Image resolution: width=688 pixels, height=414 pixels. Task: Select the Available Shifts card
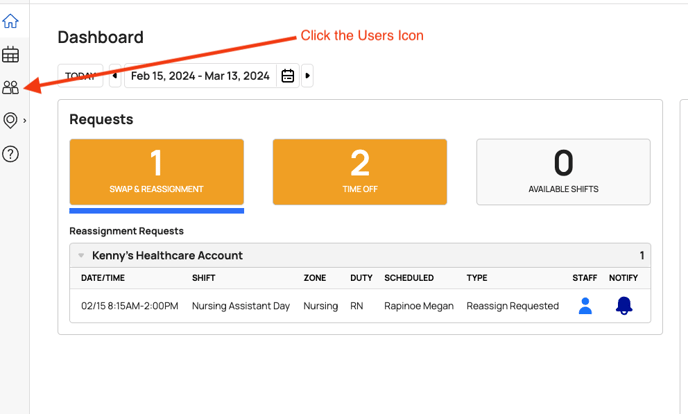(563, 172)
